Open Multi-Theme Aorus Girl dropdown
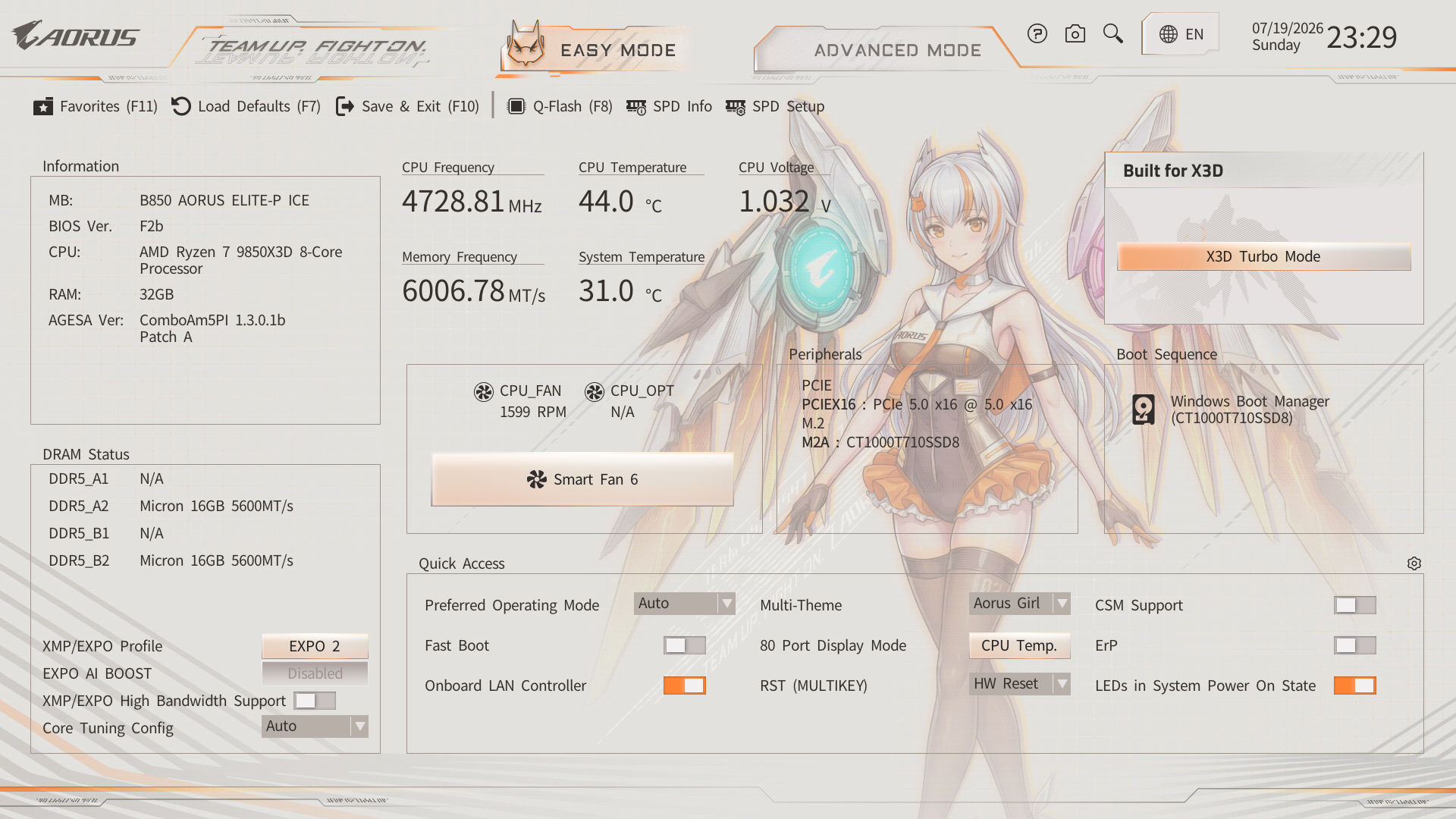Screen dimensions: 1456x819 click(1019, 604)
